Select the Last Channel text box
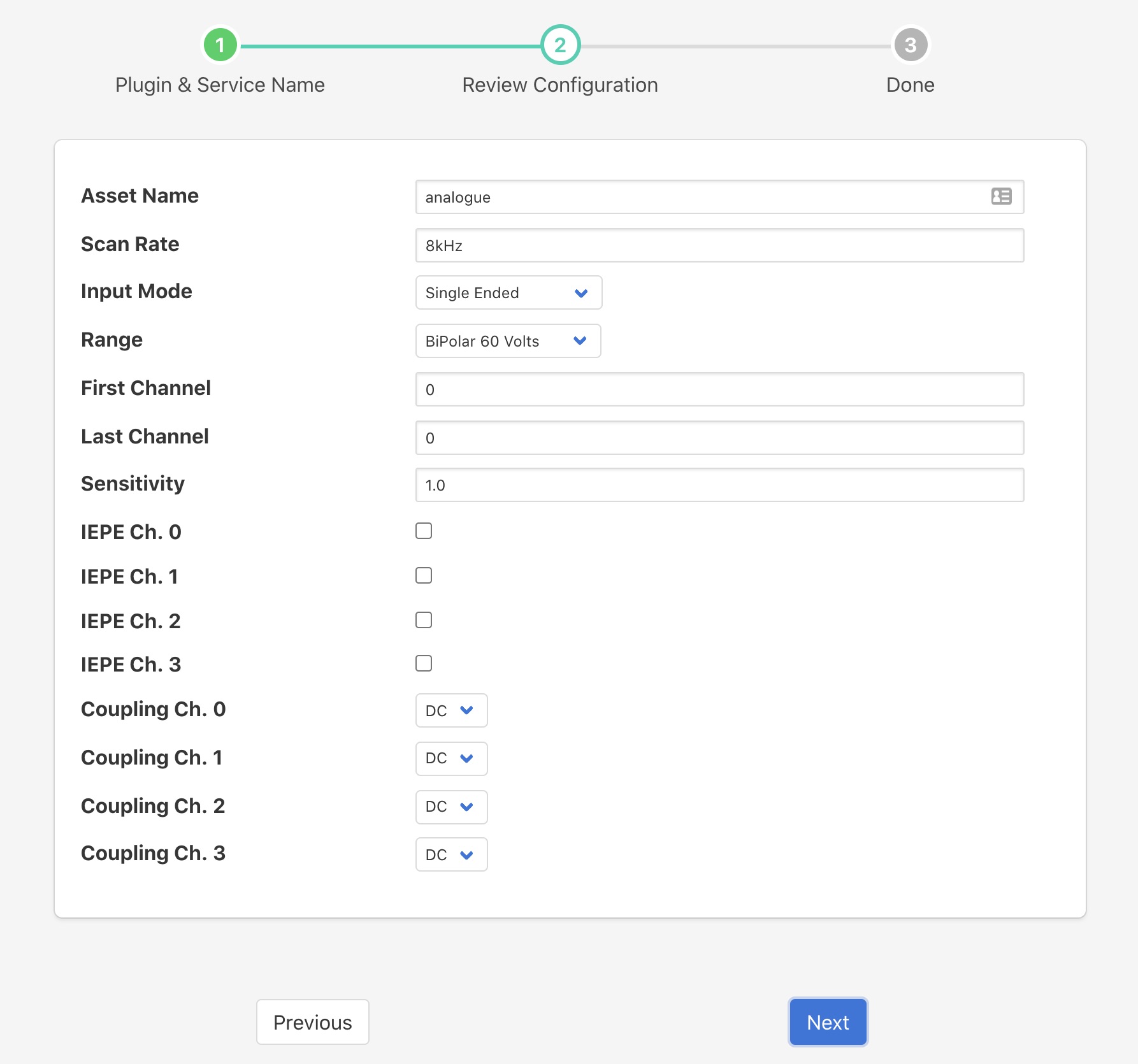The height and width of the screenshot is (1064, 1138). pos(719,438)
